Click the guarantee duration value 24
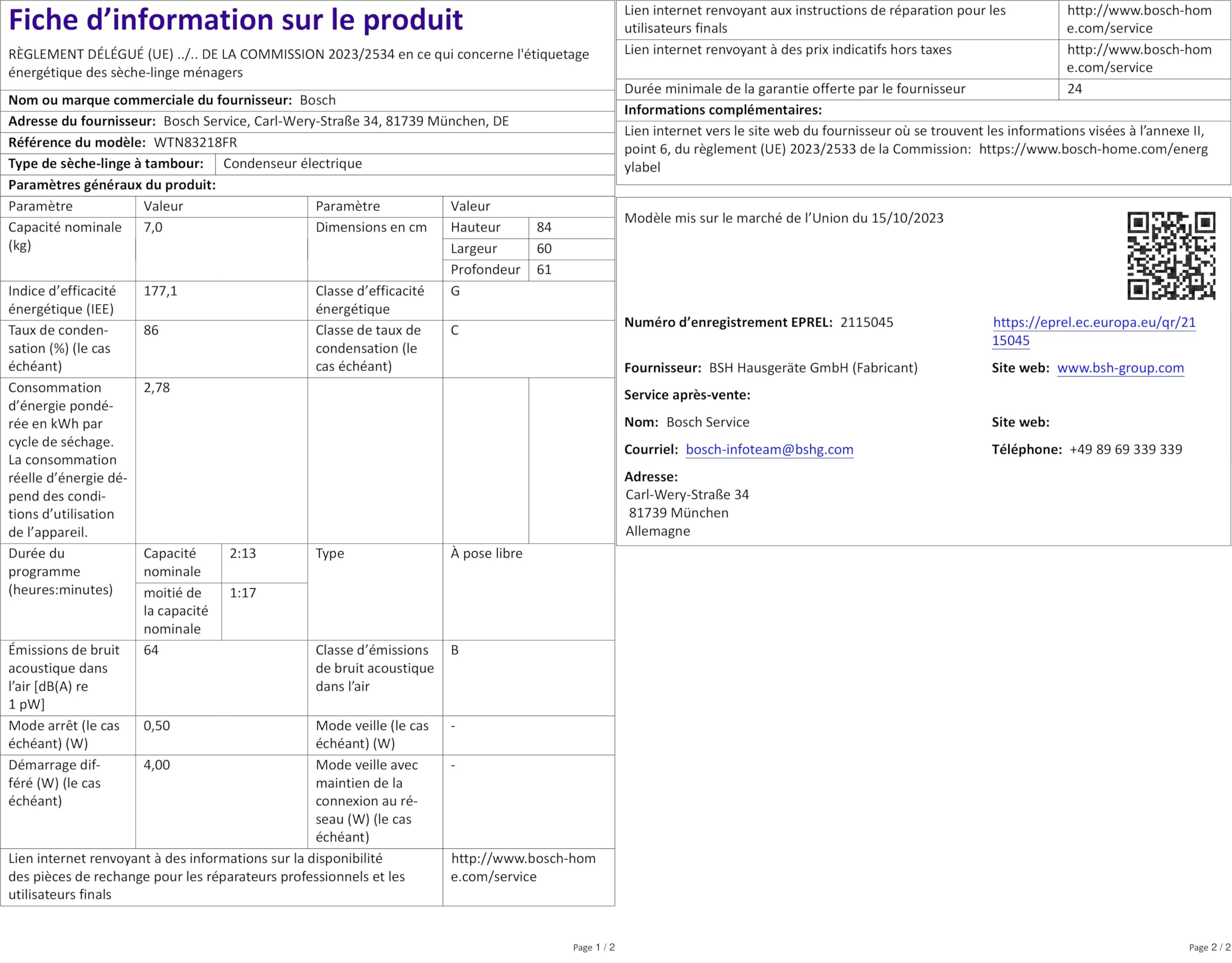This screenshot has height=963, width=1232. [1074, 89]
